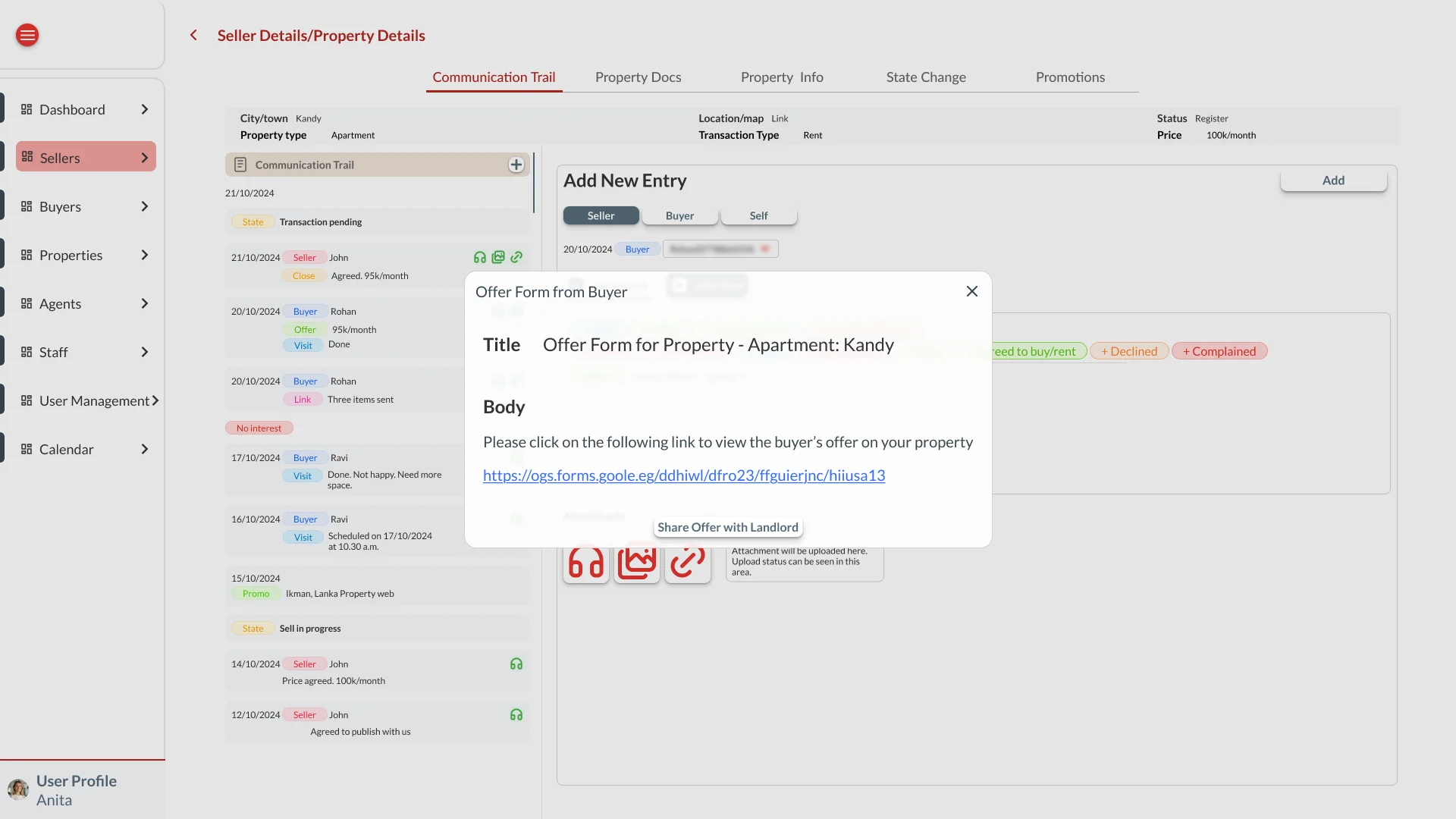The image size is (1456, 819).
Task: Click the document icon in Communication Trail header
Action: coord(240,165)
